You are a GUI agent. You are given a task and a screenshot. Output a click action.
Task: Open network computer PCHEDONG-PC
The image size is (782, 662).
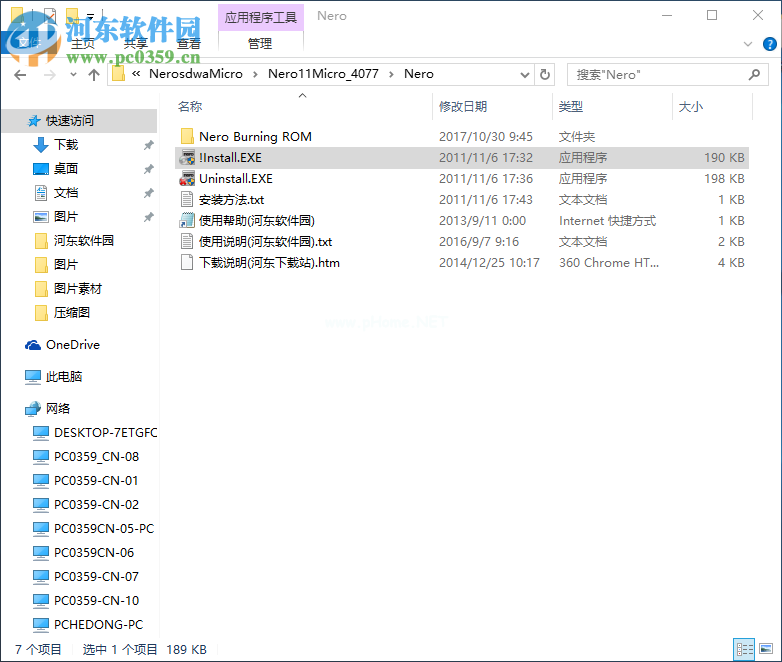pos(98,624)
